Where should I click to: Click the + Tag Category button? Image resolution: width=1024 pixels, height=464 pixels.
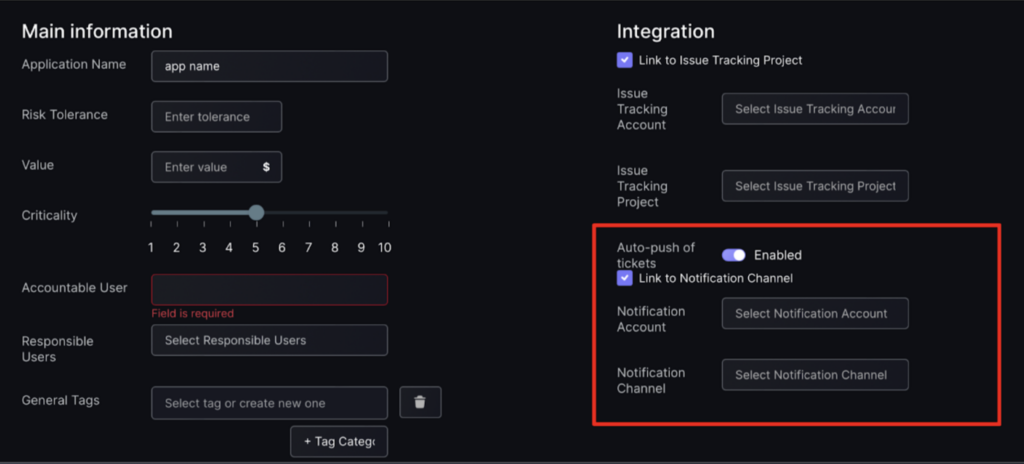pos(339,442)
